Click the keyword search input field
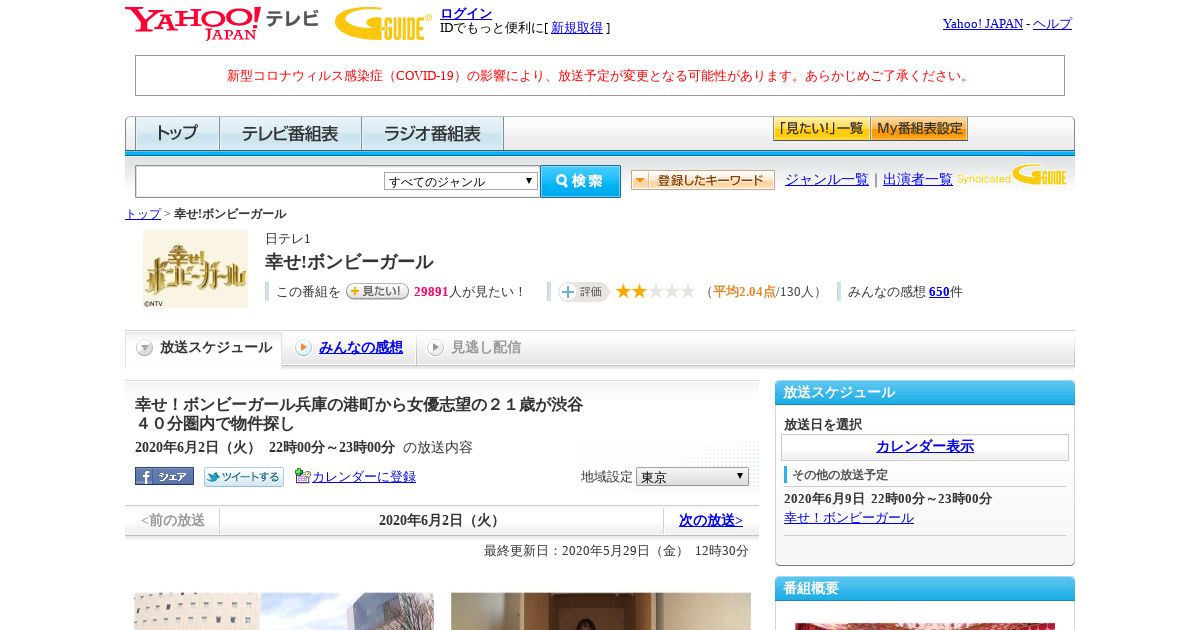 point(260,181)
